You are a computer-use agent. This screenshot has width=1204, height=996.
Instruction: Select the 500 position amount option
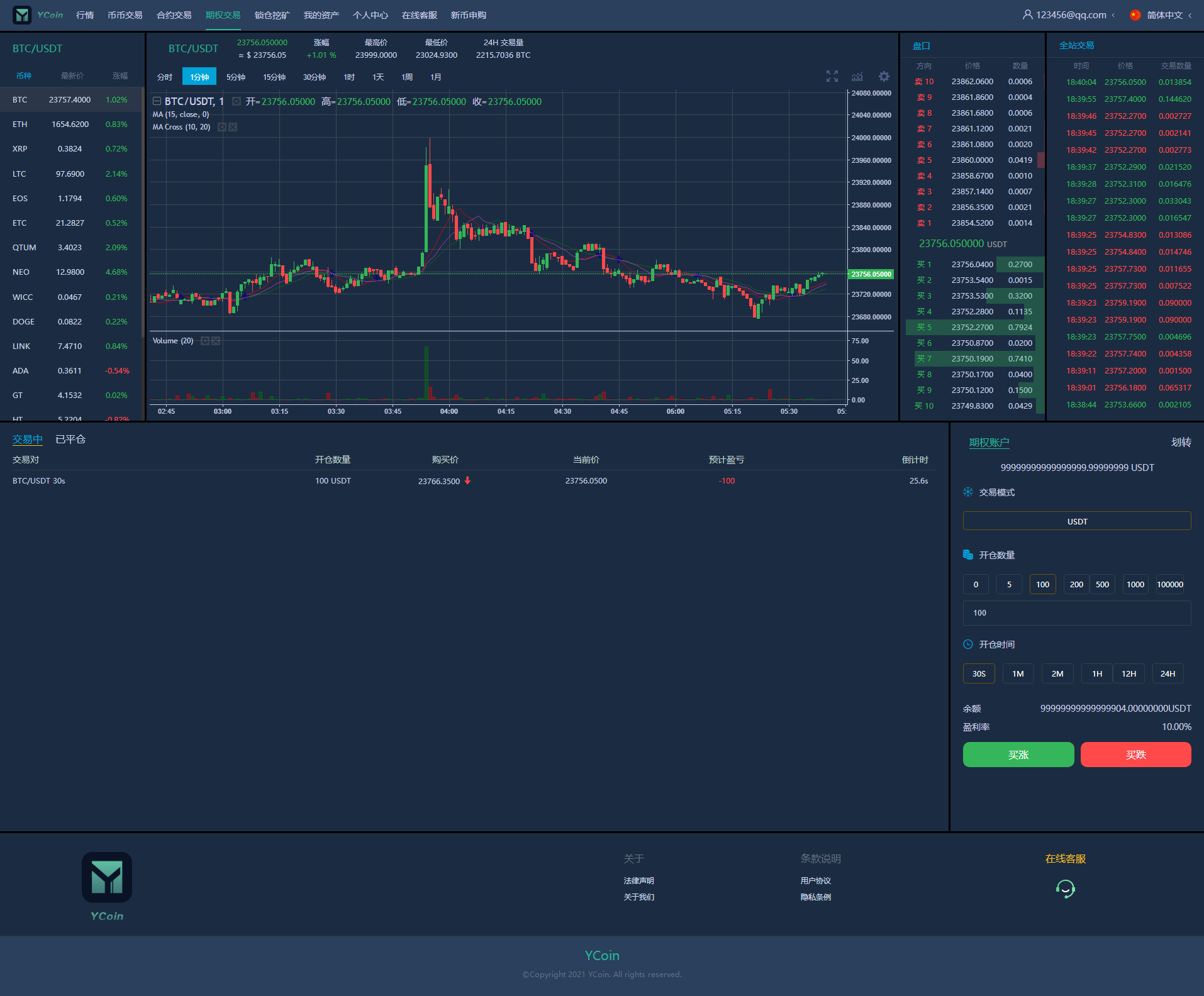[1102, 584]
